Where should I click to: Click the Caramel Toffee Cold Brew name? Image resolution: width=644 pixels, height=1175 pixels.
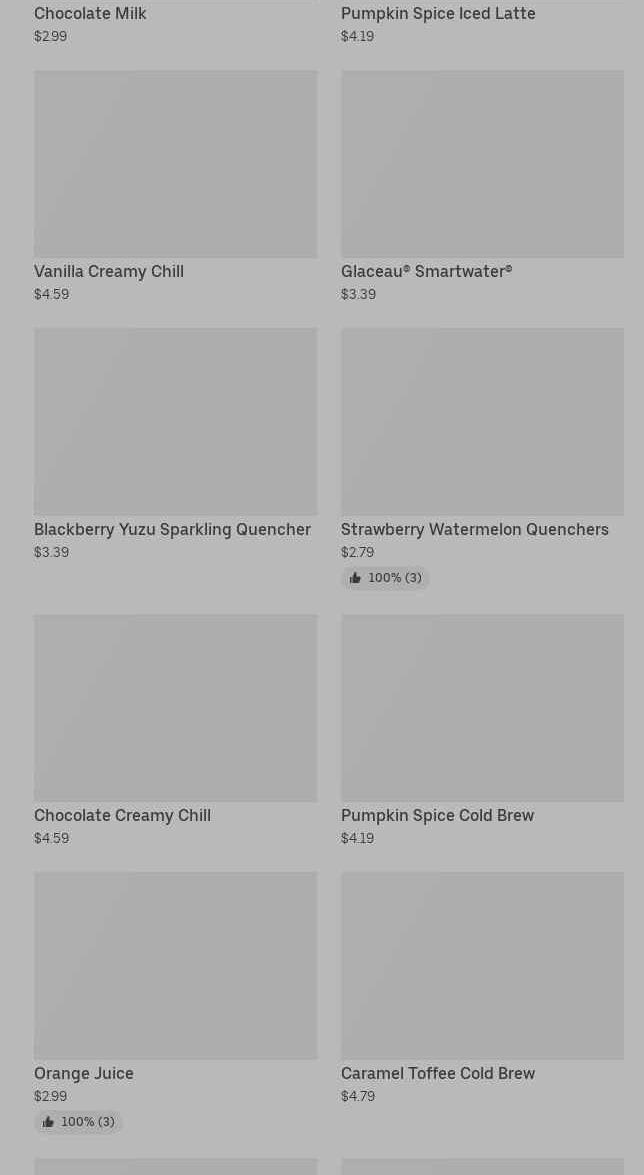point(438,1073)
